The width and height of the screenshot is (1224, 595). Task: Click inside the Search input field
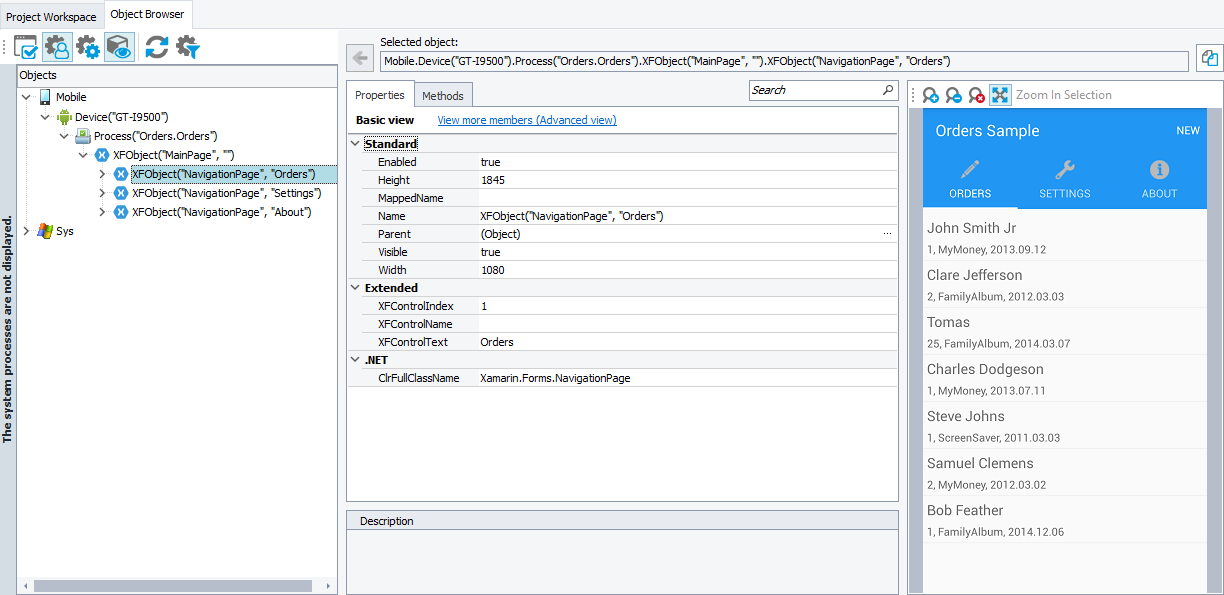(x=810, y=89)
